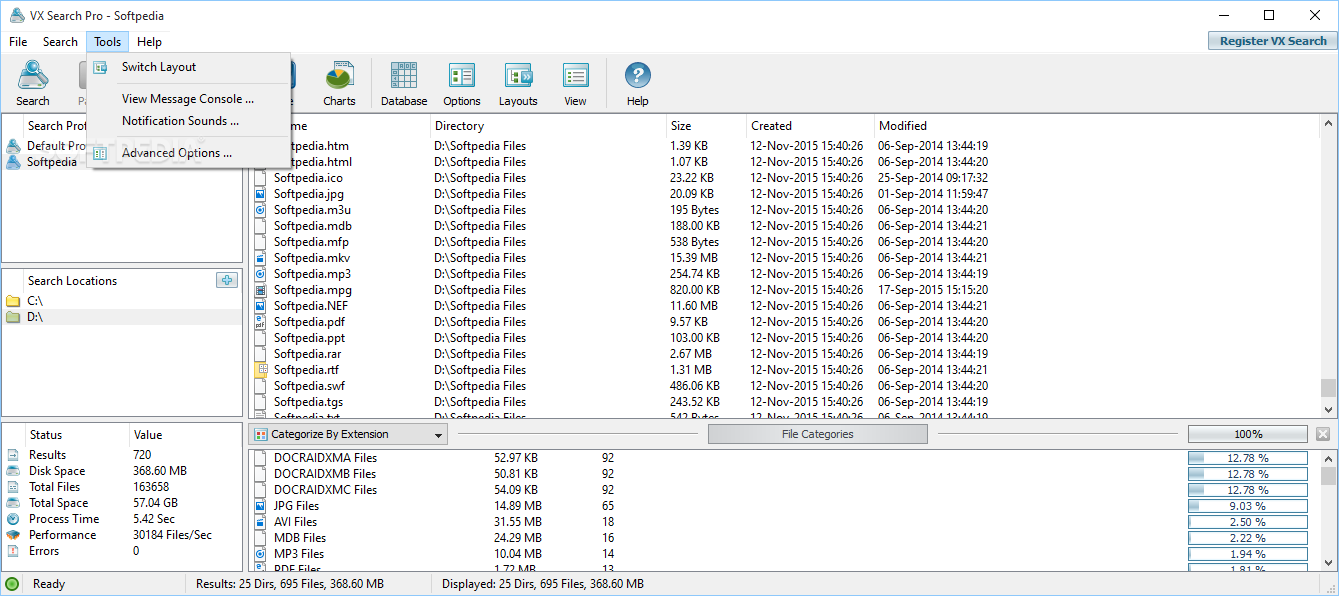Select the Softpedia.ico file row

[784, 178]
